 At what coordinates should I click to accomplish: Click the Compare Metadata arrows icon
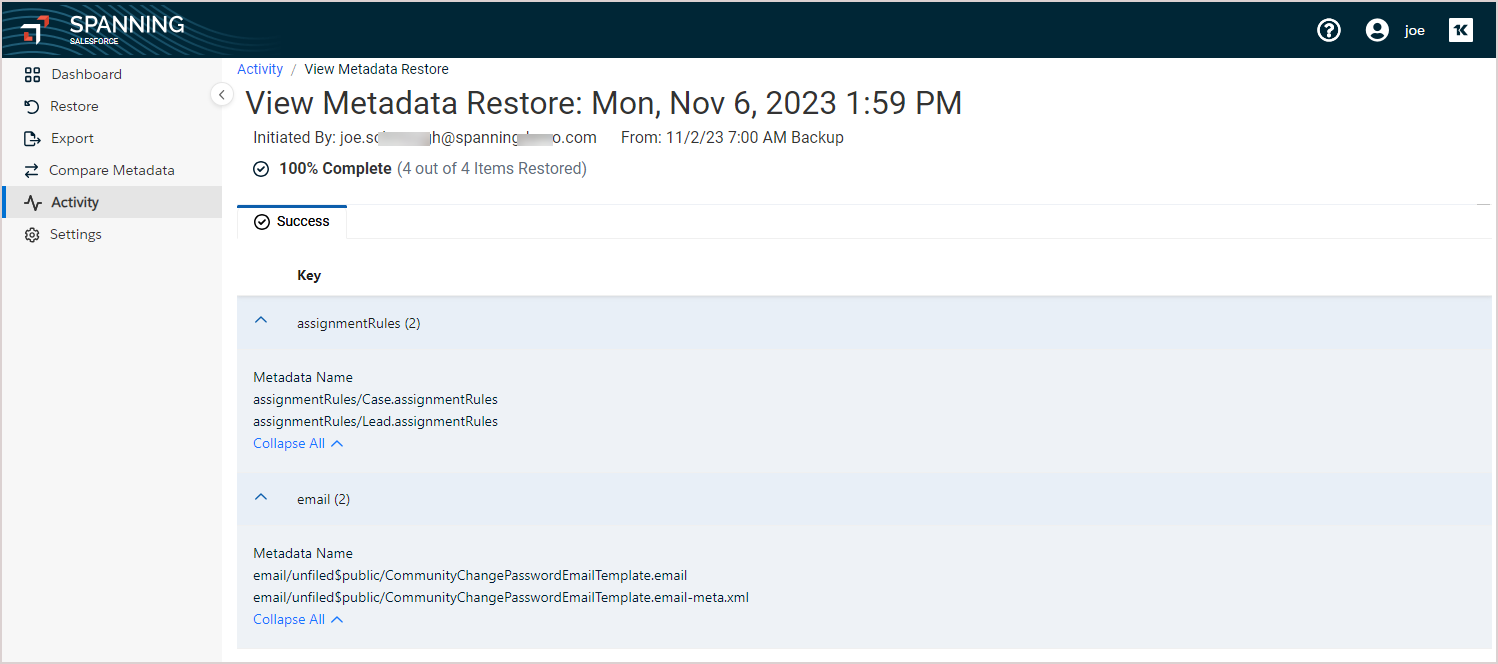tap(32, 170)
